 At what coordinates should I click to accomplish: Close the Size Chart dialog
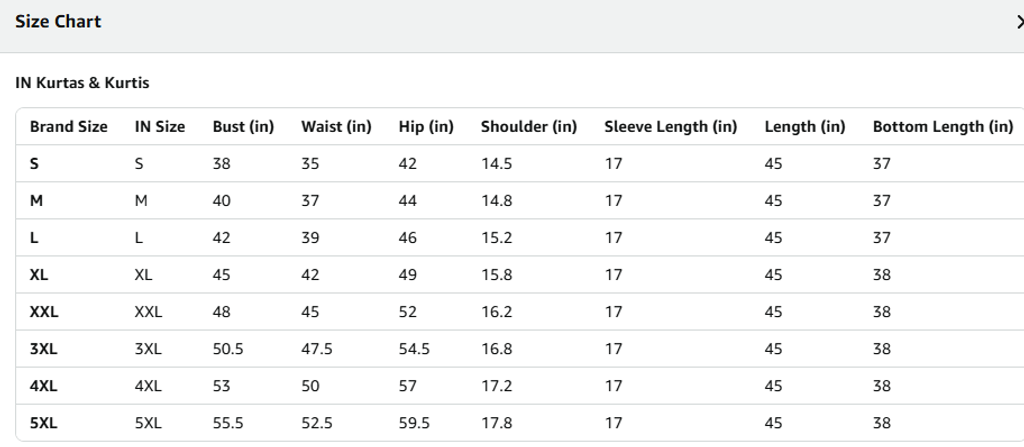click(x=1018, y=22)
